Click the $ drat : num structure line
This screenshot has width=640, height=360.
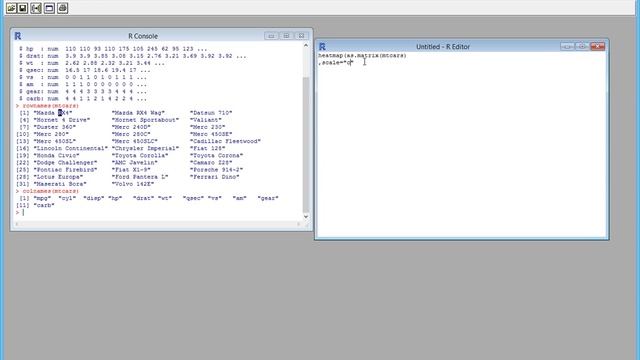(x=133, y=56)
